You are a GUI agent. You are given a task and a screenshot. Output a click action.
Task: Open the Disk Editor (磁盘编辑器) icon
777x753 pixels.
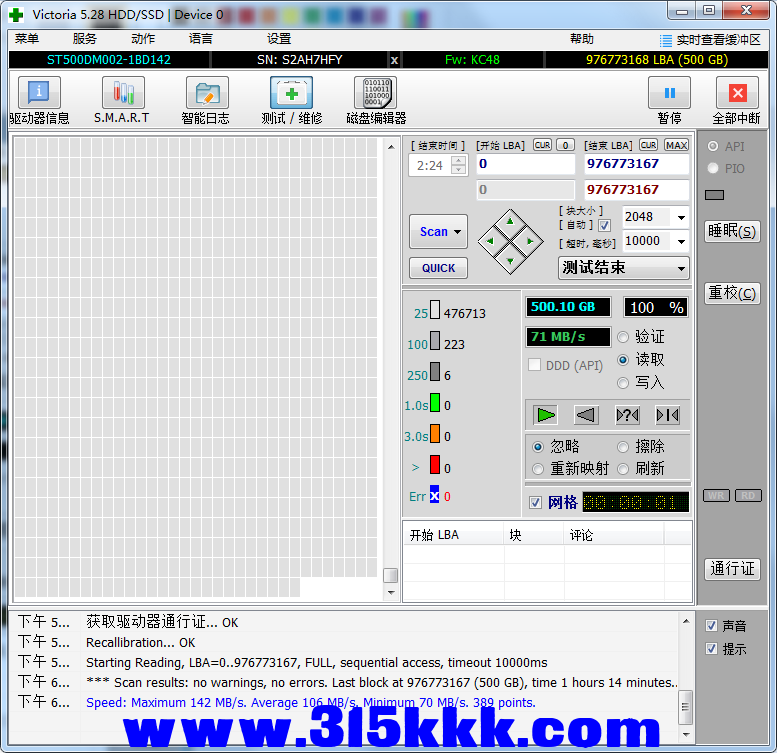tap(376, 93)
